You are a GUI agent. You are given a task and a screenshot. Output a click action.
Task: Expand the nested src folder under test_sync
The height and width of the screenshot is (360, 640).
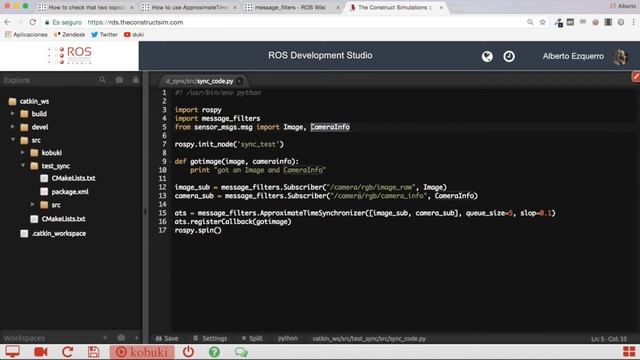pos(33,204)
